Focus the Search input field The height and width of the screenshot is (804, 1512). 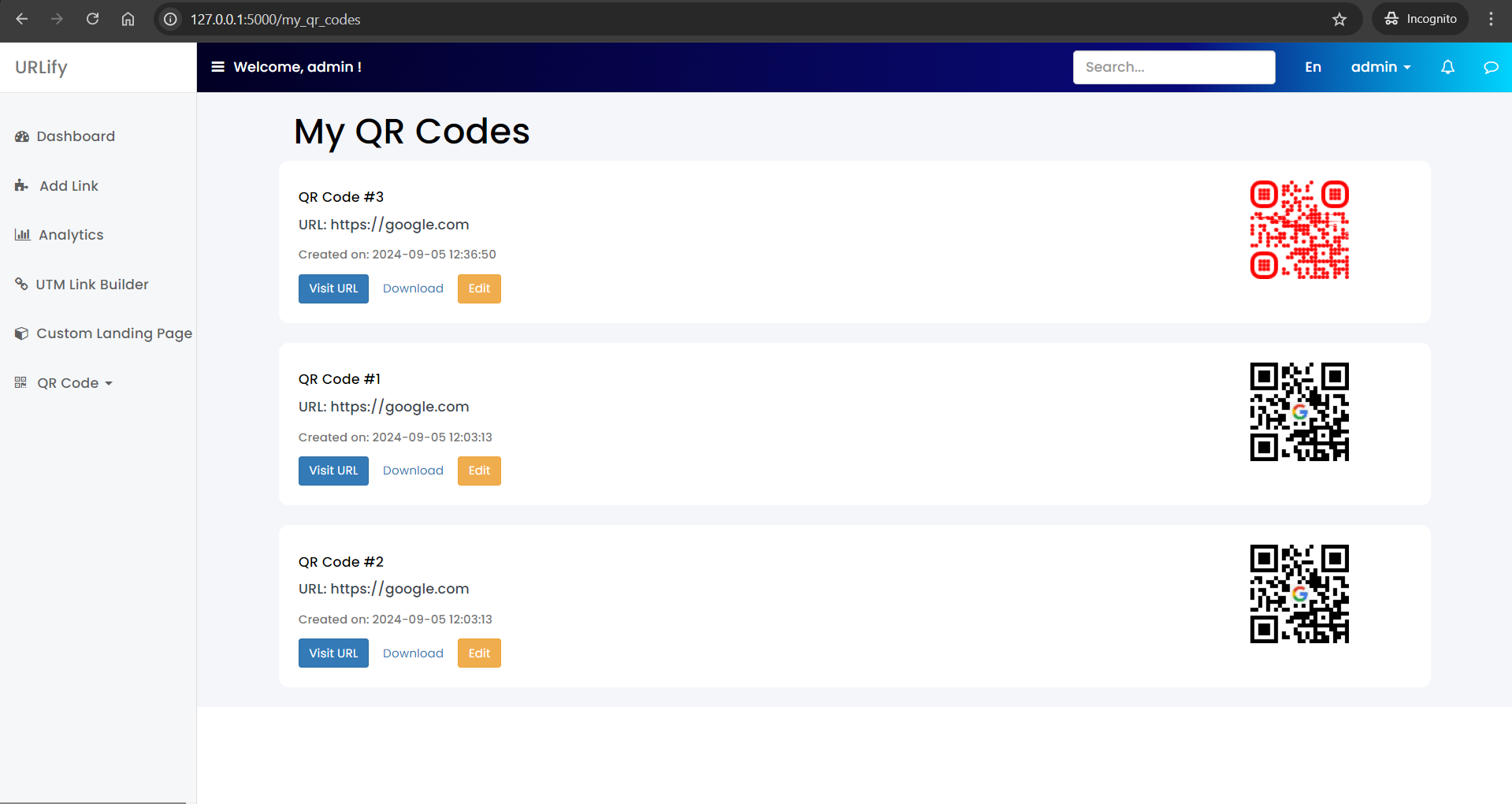(1174, 67)
